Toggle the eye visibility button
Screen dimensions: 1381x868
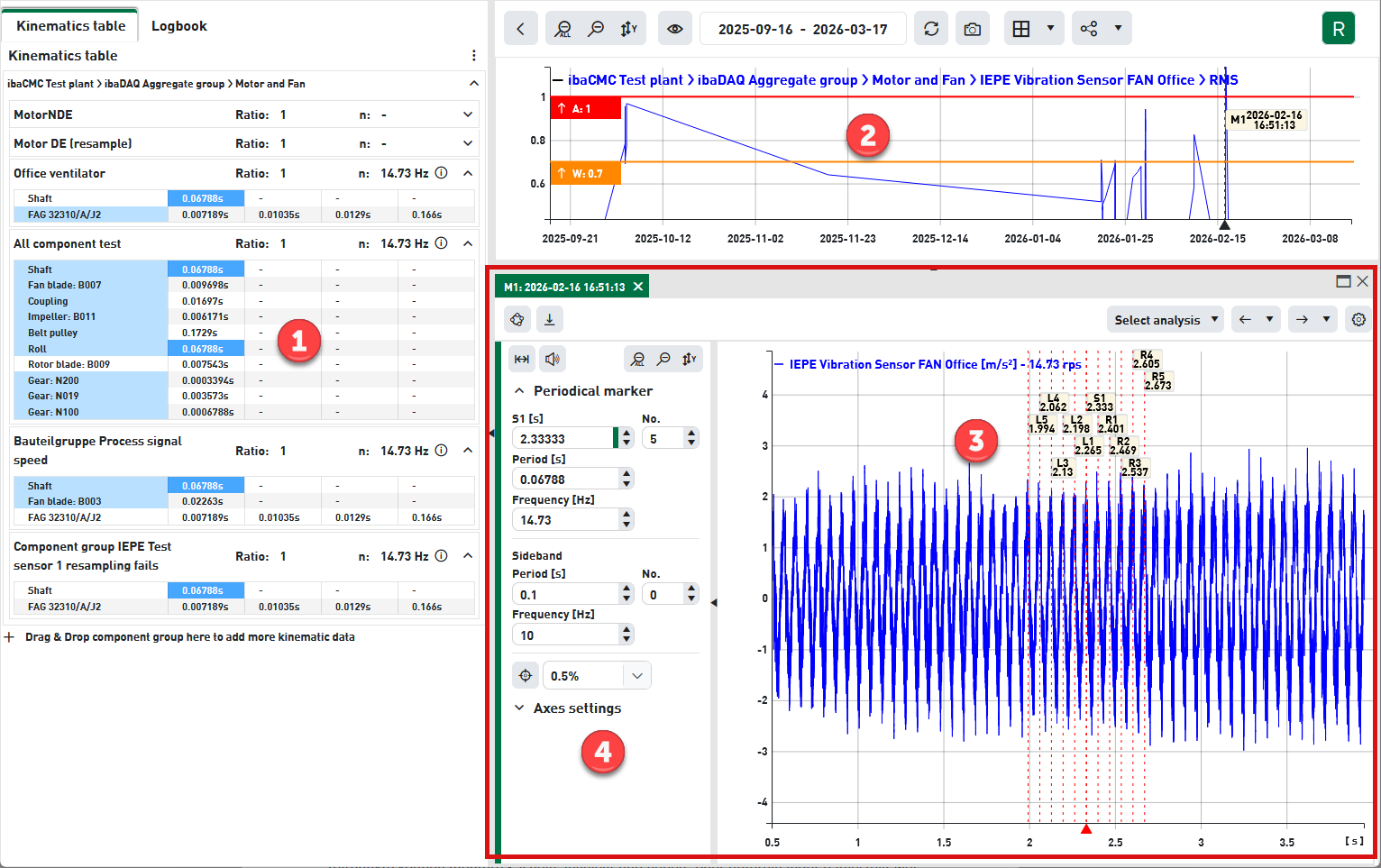pos(675,29)
